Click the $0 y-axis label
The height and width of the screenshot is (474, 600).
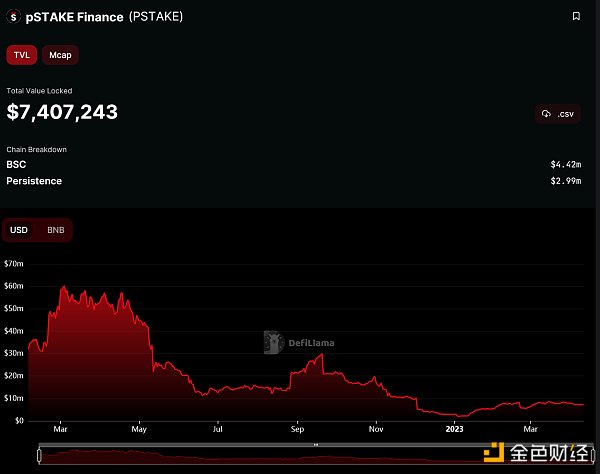[19, 421]
